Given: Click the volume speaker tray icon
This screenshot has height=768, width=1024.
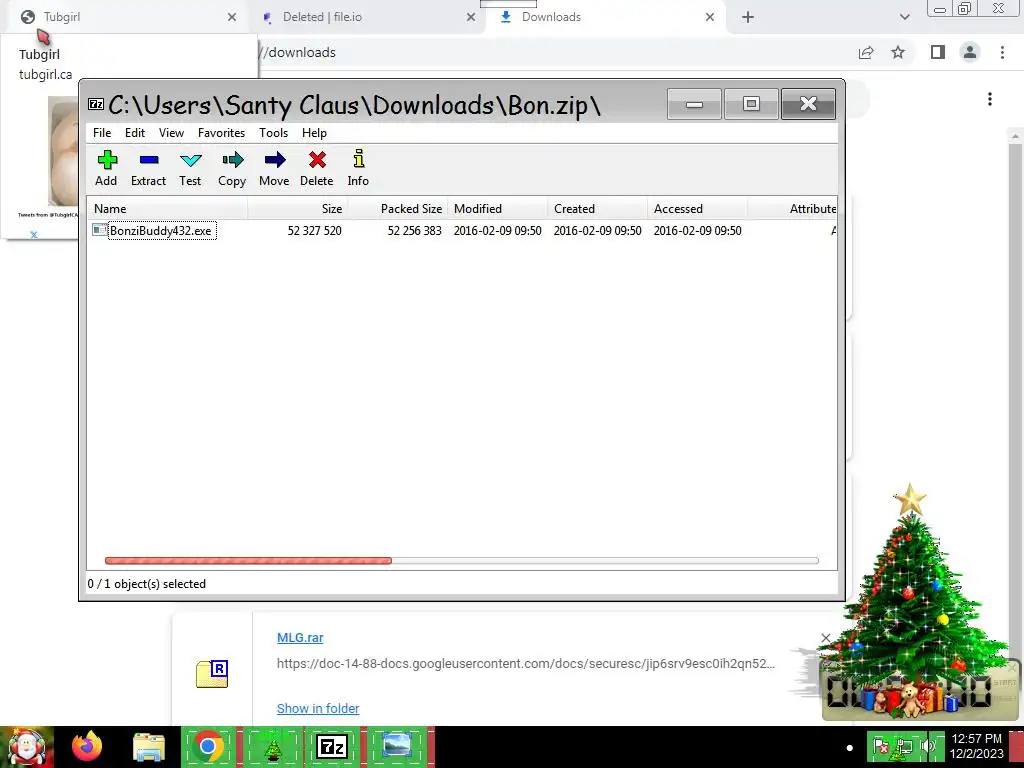Looking at the screenshot, I should coord(928,746).
